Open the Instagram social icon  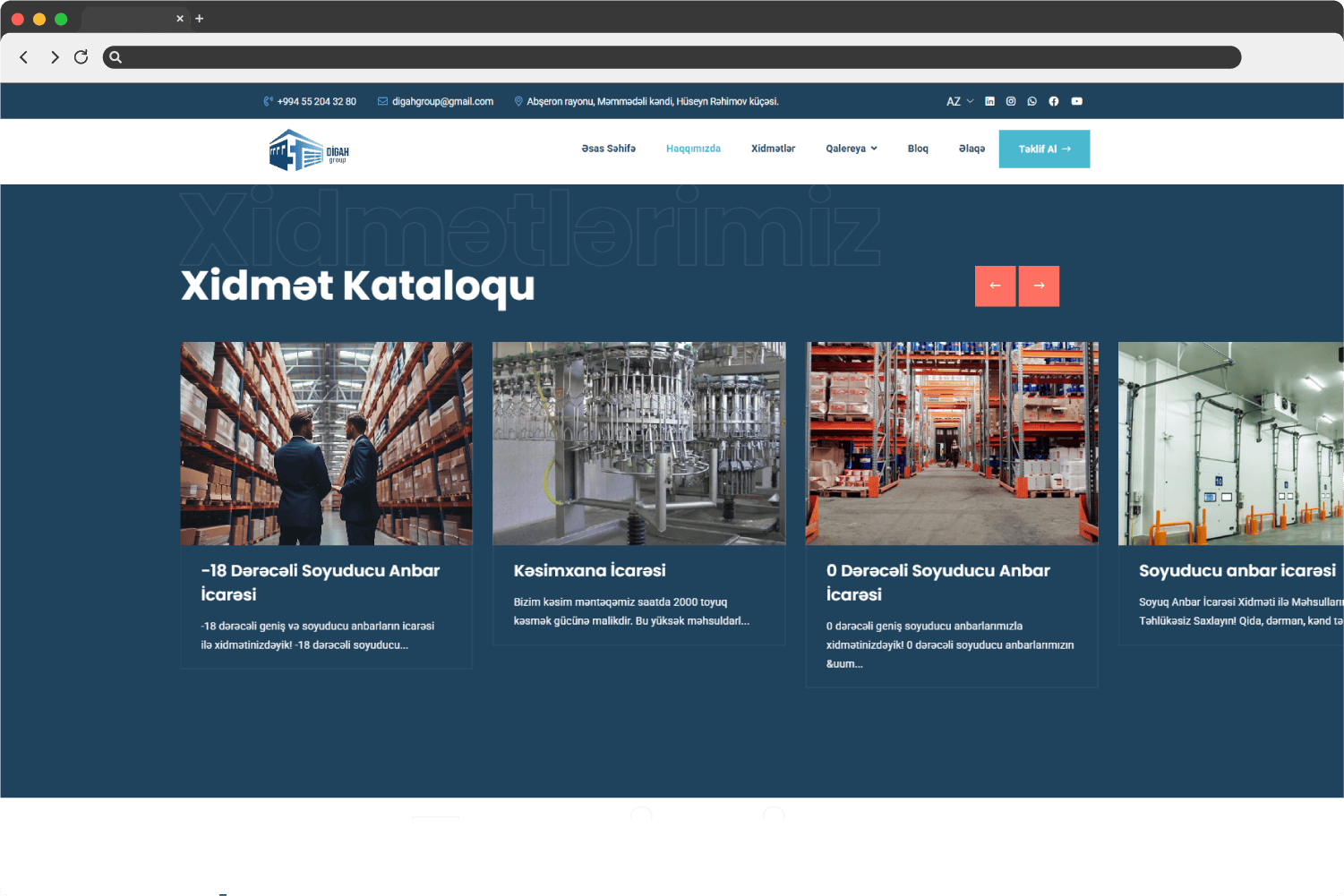tap(1011, 101)
